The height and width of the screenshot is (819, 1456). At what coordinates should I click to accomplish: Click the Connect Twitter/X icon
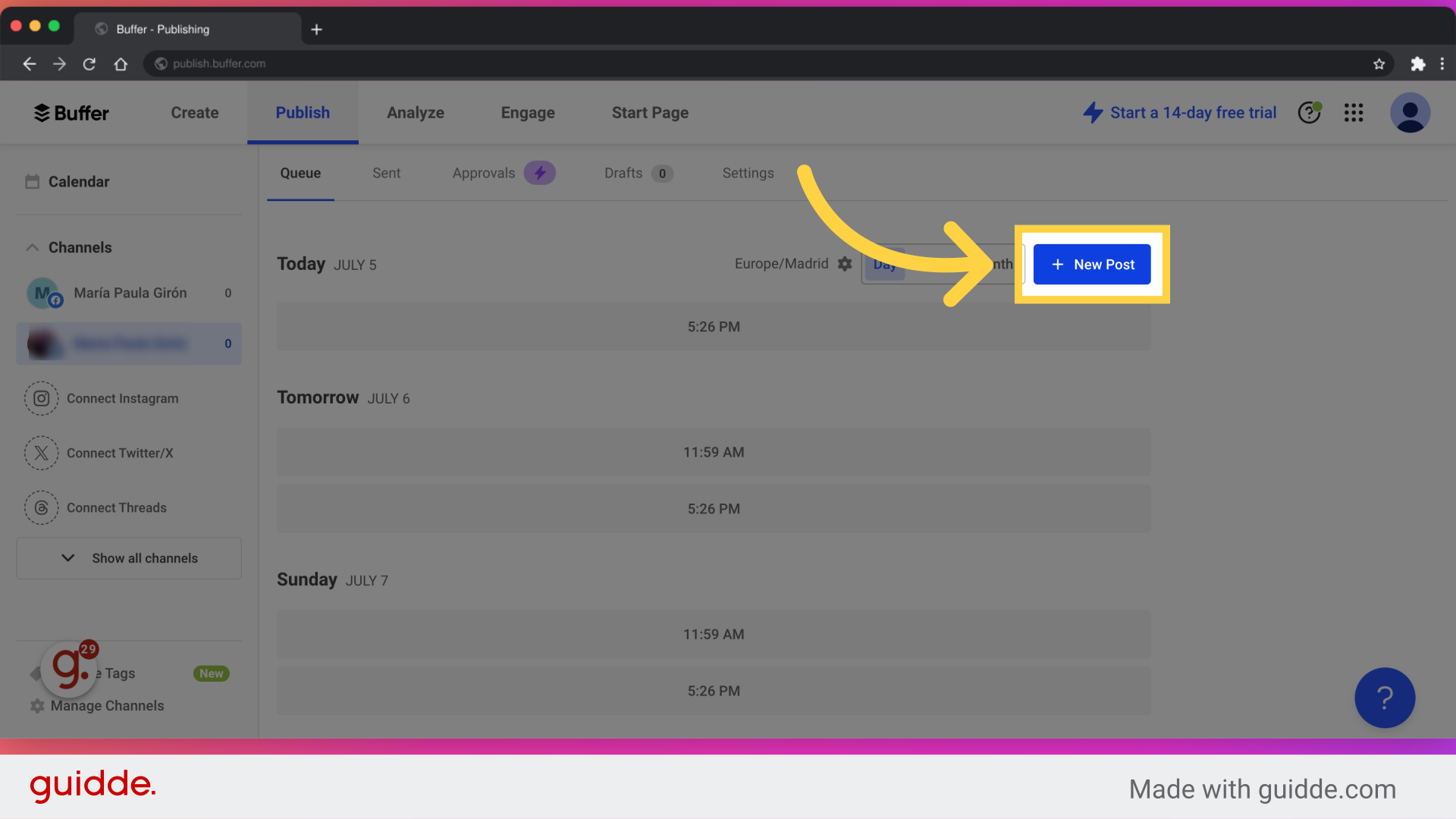pos(41,453)
